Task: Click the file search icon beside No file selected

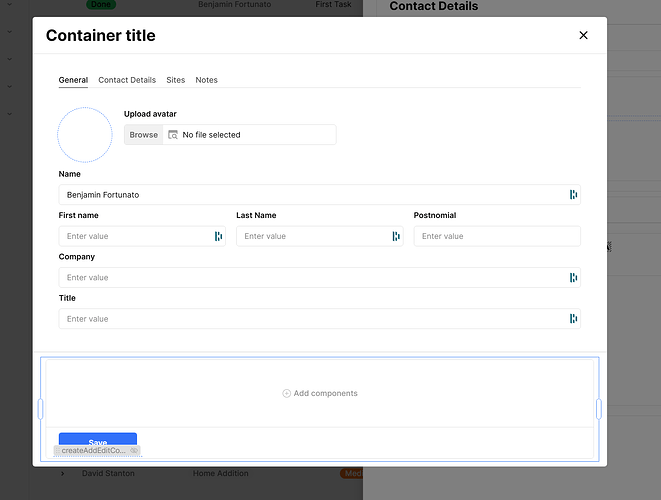Action: [172, 134]
